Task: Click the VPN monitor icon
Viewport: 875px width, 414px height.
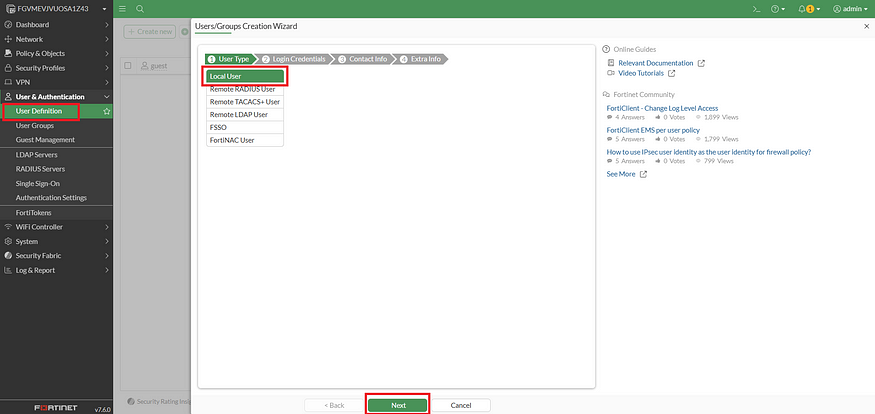Action: coord(8,82)
